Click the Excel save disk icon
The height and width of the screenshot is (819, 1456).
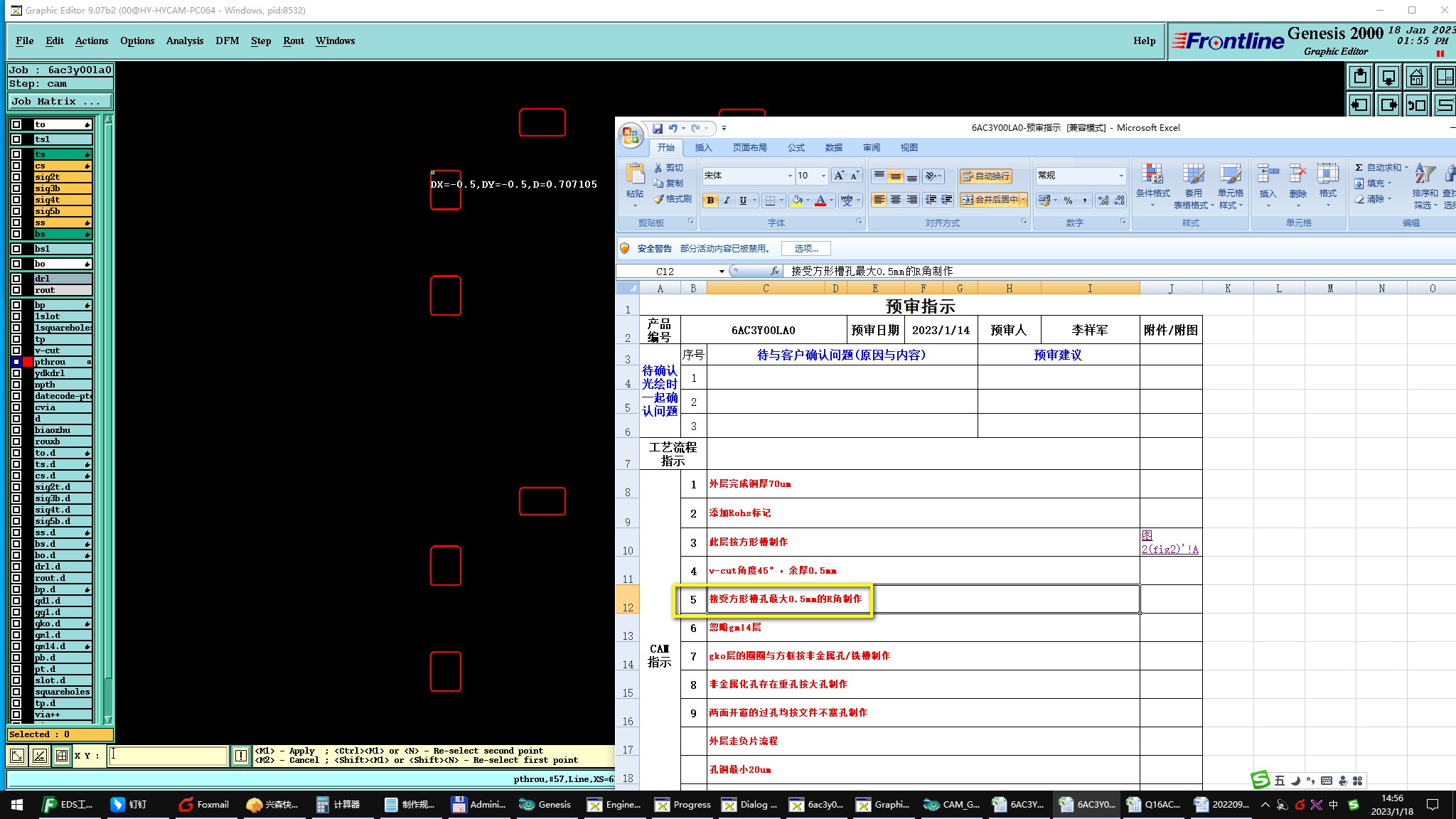[658, 129]
